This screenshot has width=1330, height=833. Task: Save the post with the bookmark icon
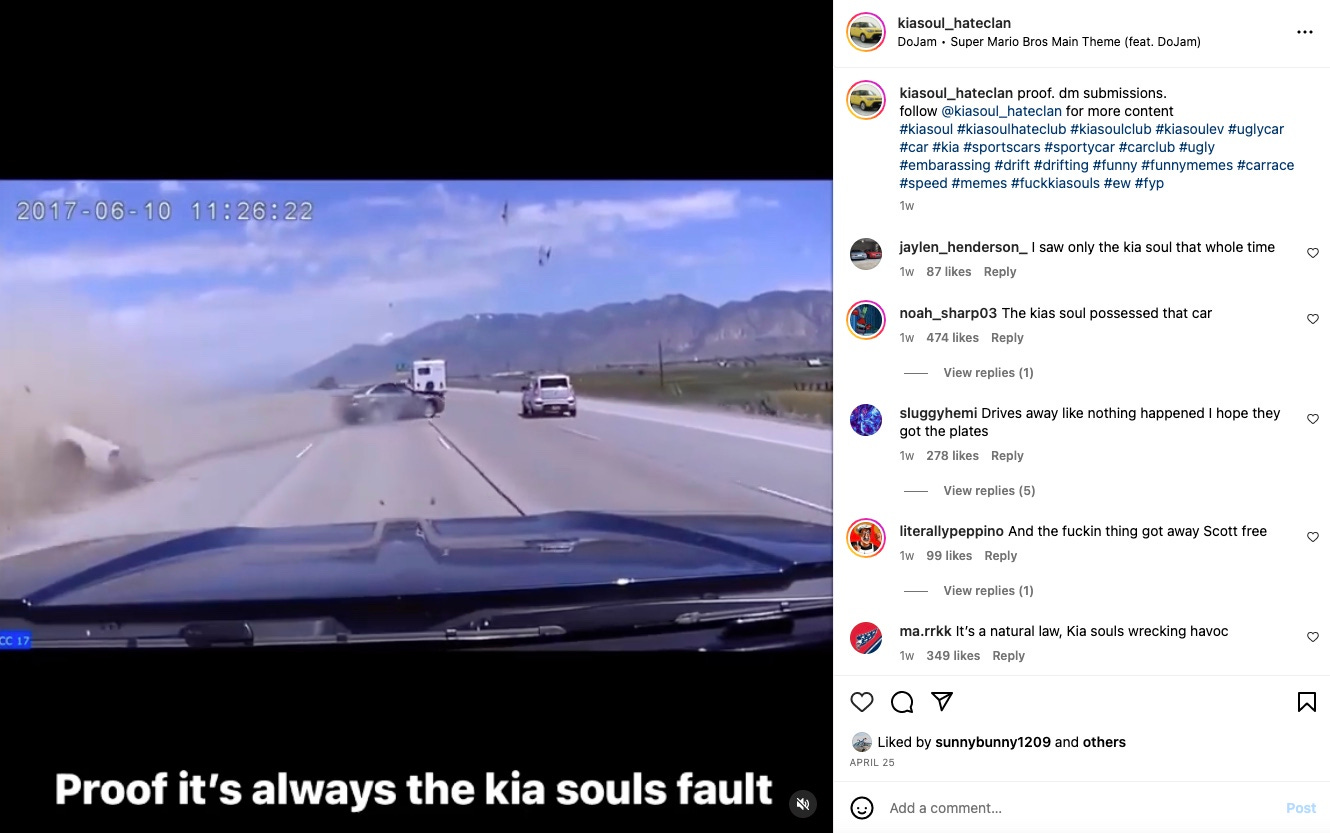[1306, 702]
